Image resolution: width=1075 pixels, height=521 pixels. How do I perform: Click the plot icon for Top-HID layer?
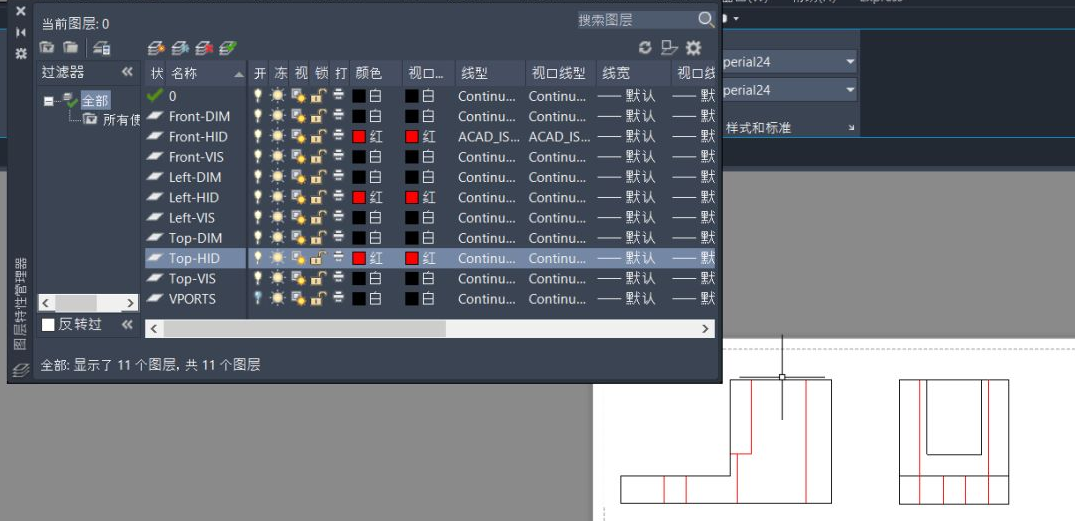click(x=339, y=258)
